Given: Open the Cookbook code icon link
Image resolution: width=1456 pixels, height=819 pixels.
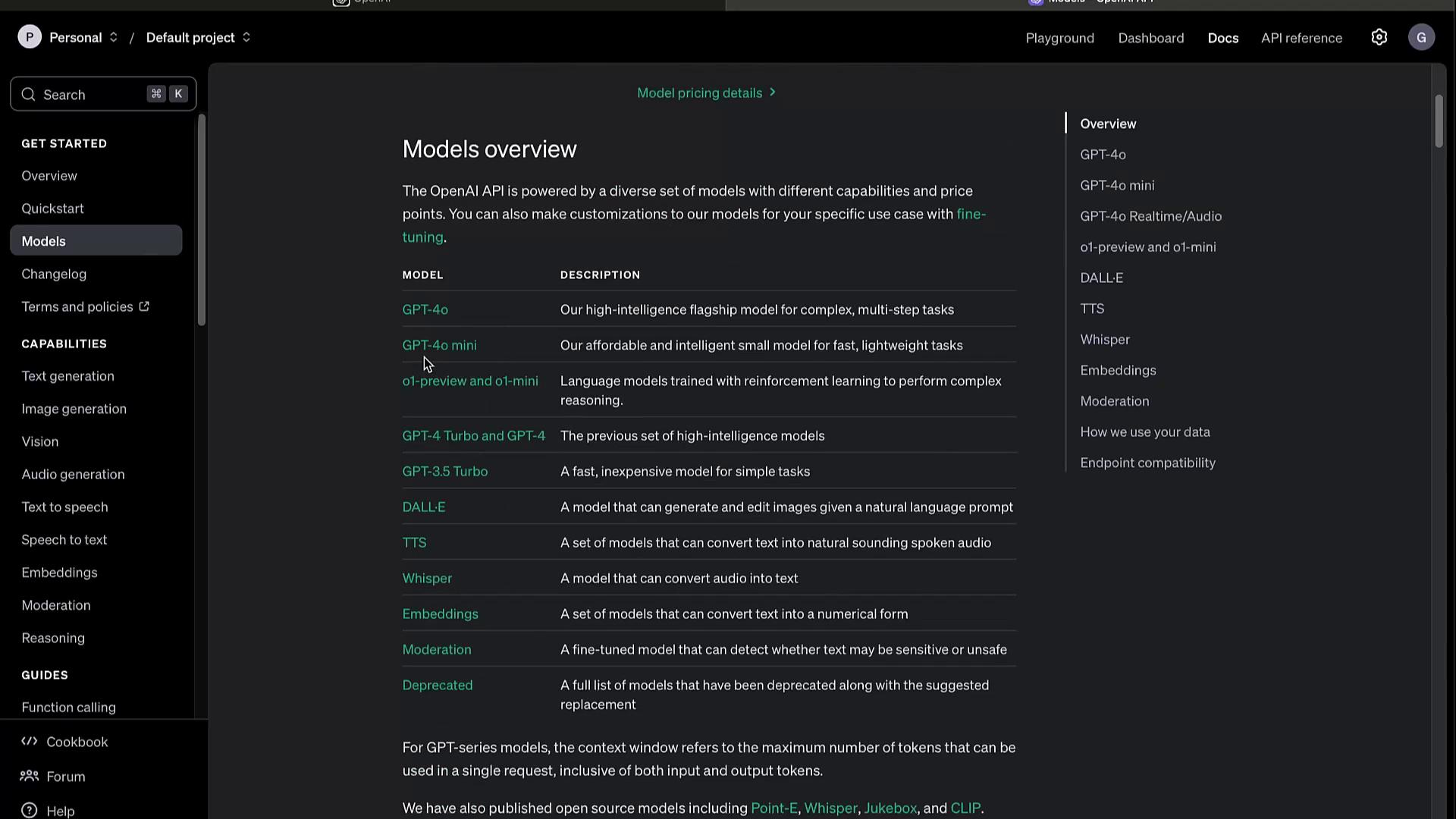Looking at the screenshot, I should [x=30, y=742].
